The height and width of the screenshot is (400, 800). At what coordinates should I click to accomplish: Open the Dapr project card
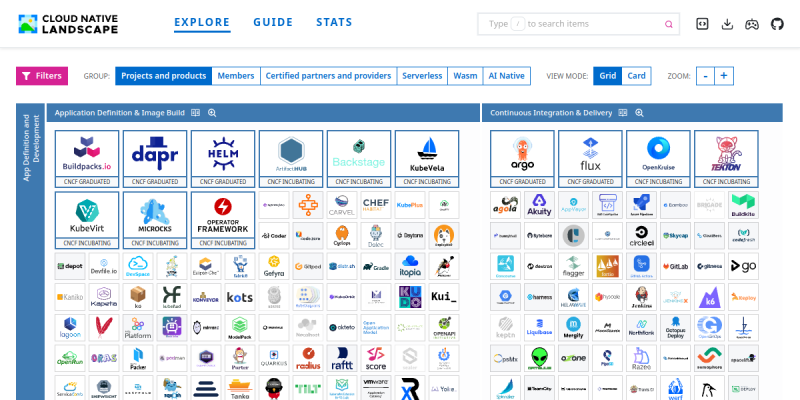pyautogui.click(x=155, y=159)
